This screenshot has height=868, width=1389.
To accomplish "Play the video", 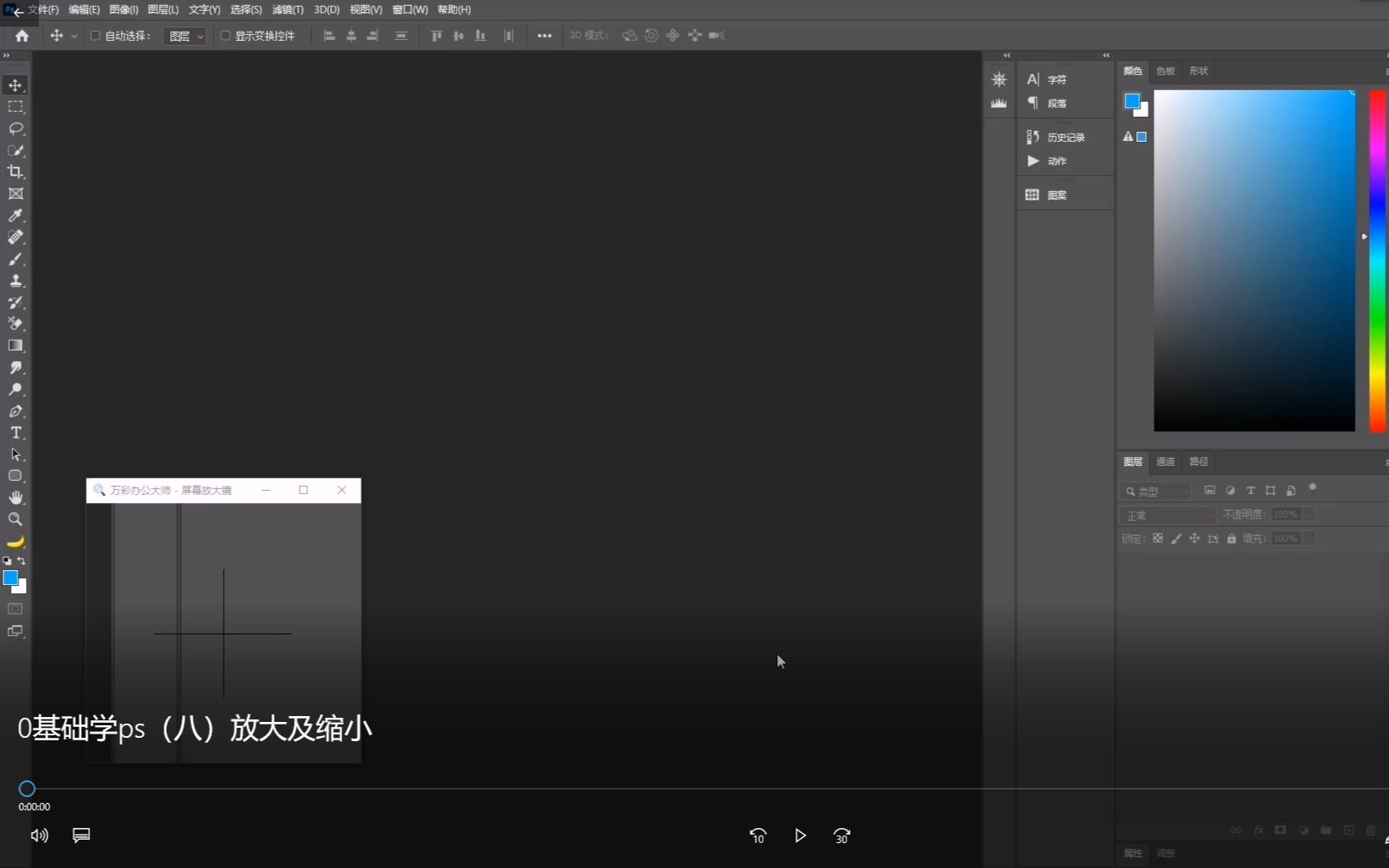I will coord(800,835).
